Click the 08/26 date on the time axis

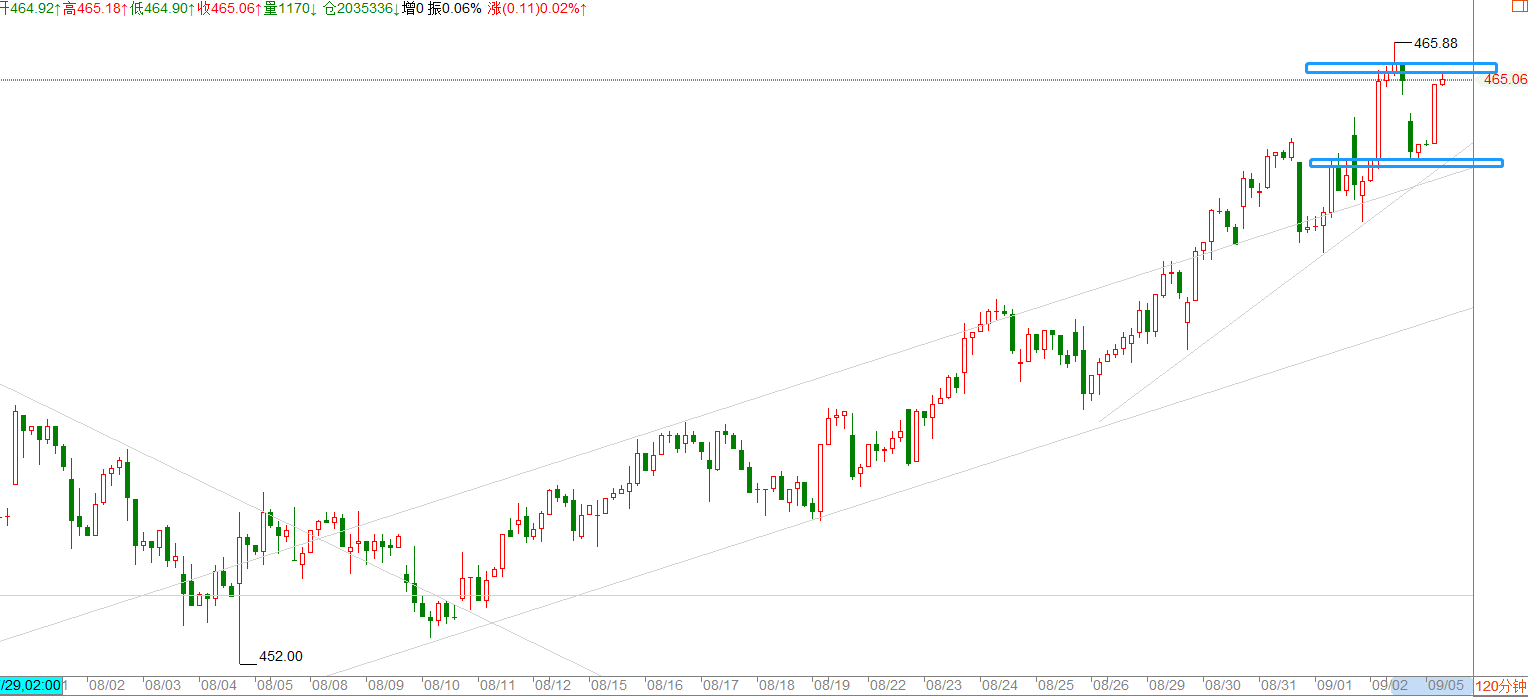click(1110, 686)
